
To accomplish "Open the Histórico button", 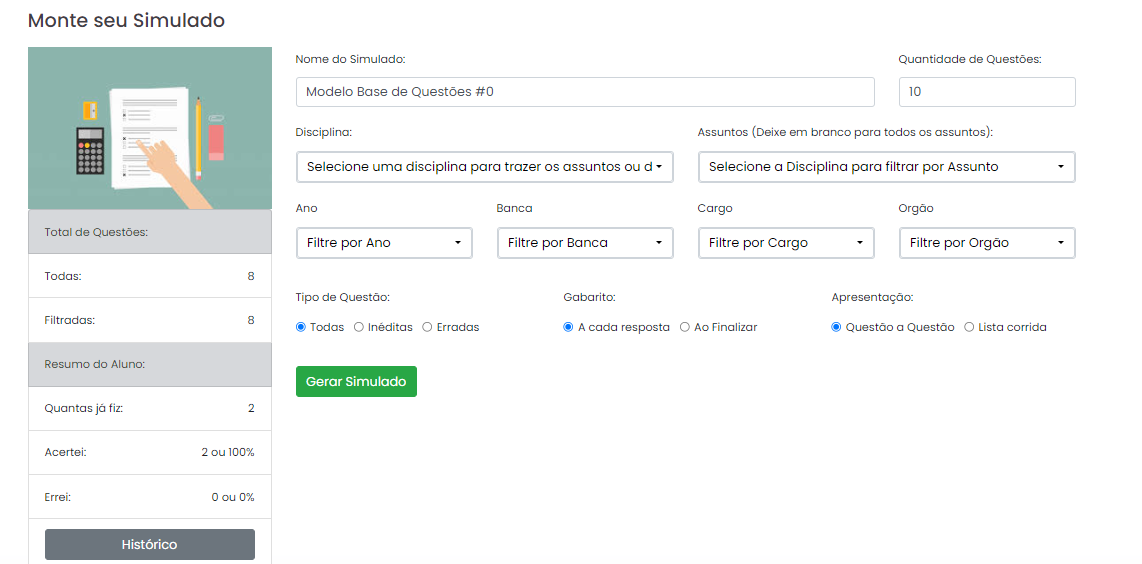I will (150, 544).
